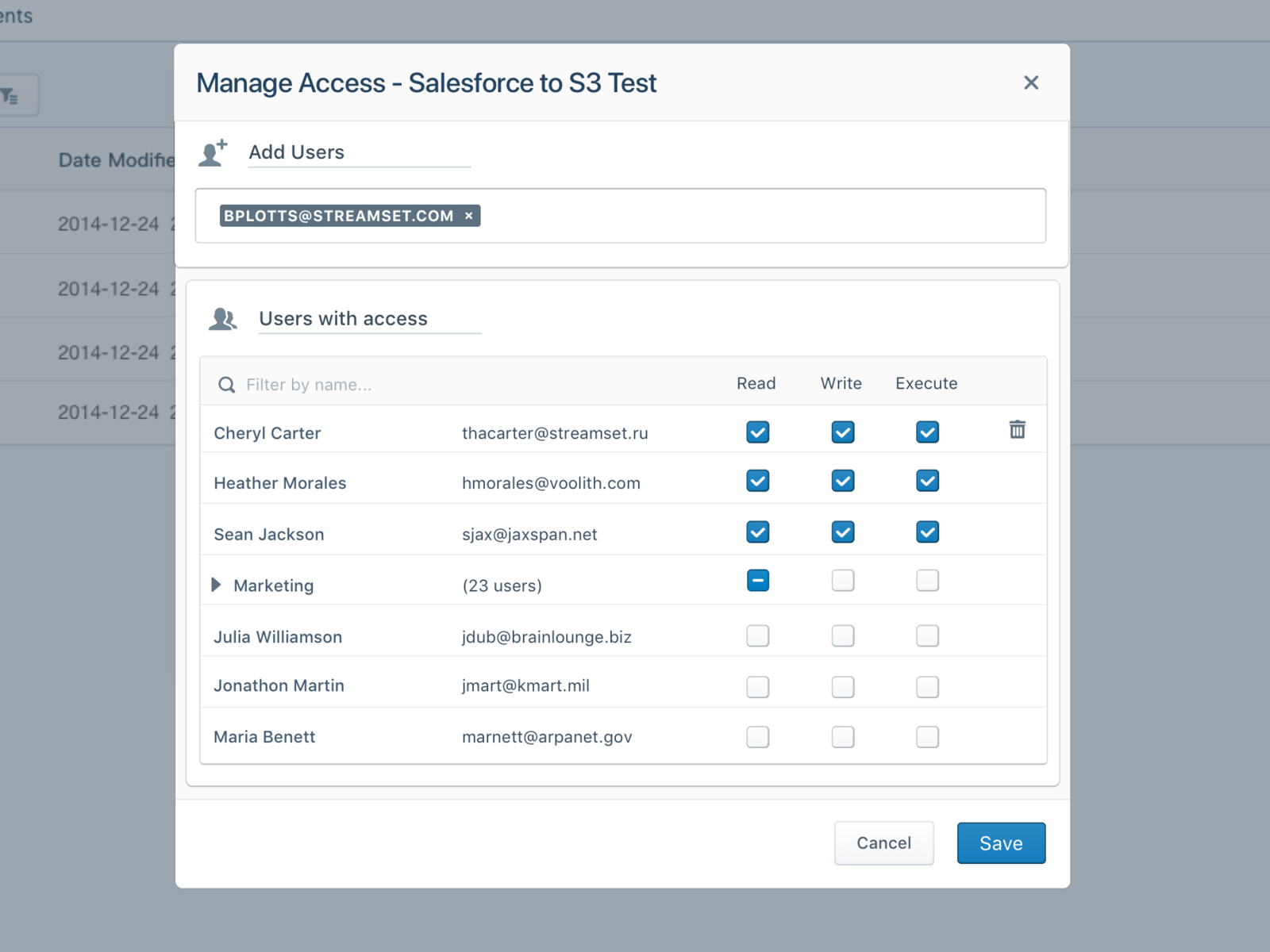The height and width of the screenshot is (952, 1270).
Task: Select the Jonathon Martin name
Action: coord(279,685)
